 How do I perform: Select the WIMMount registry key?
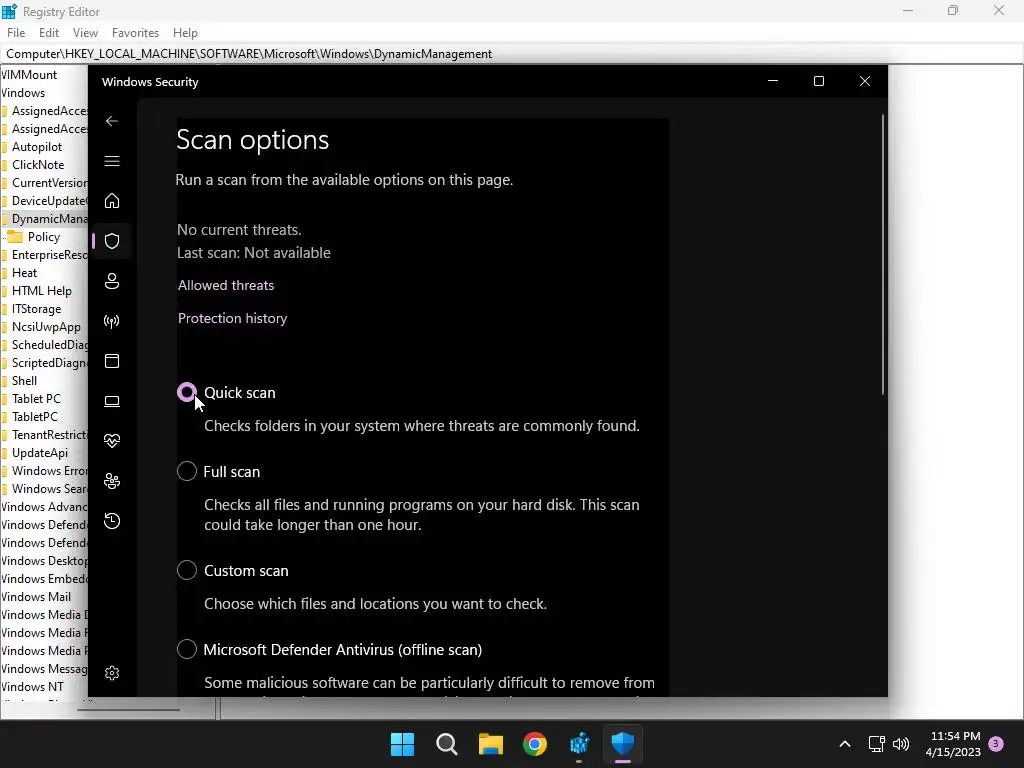(29, 75)
